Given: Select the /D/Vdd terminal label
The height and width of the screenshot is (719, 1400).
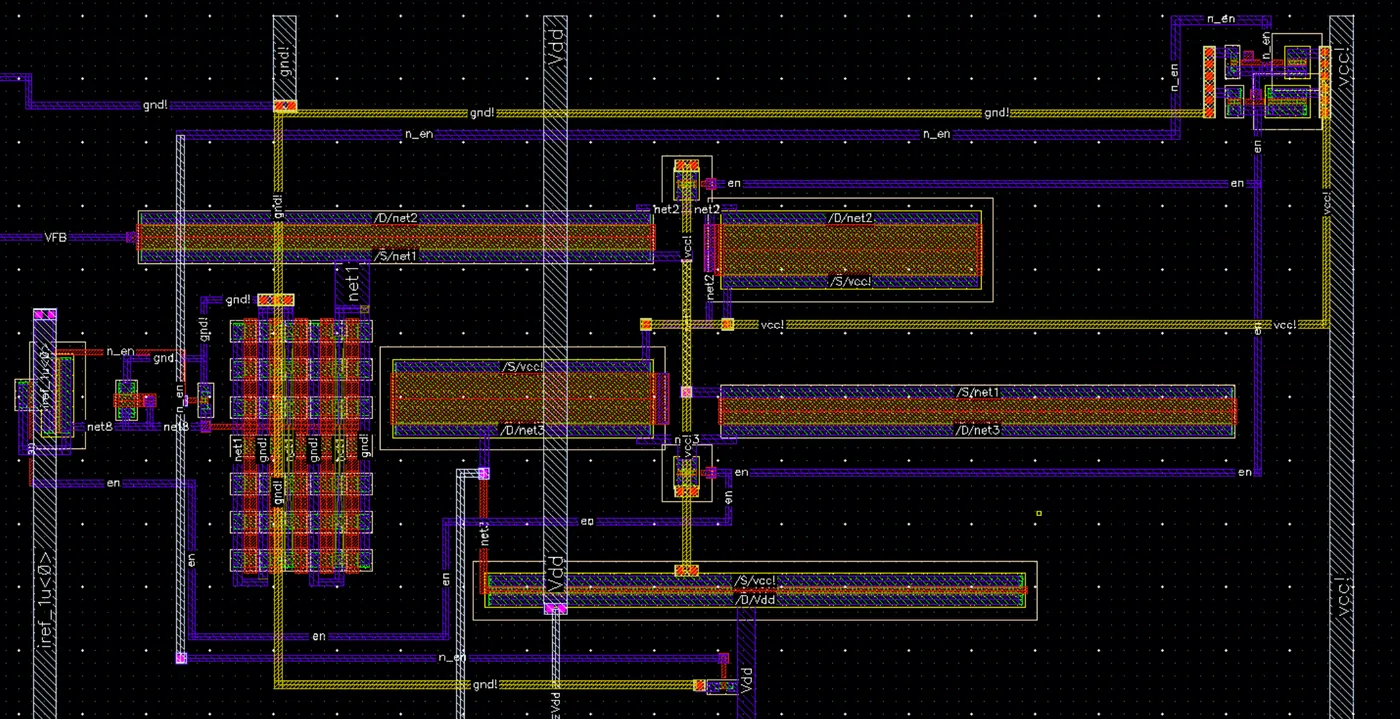Looking at the screenshot, I should tap(755, 599).
